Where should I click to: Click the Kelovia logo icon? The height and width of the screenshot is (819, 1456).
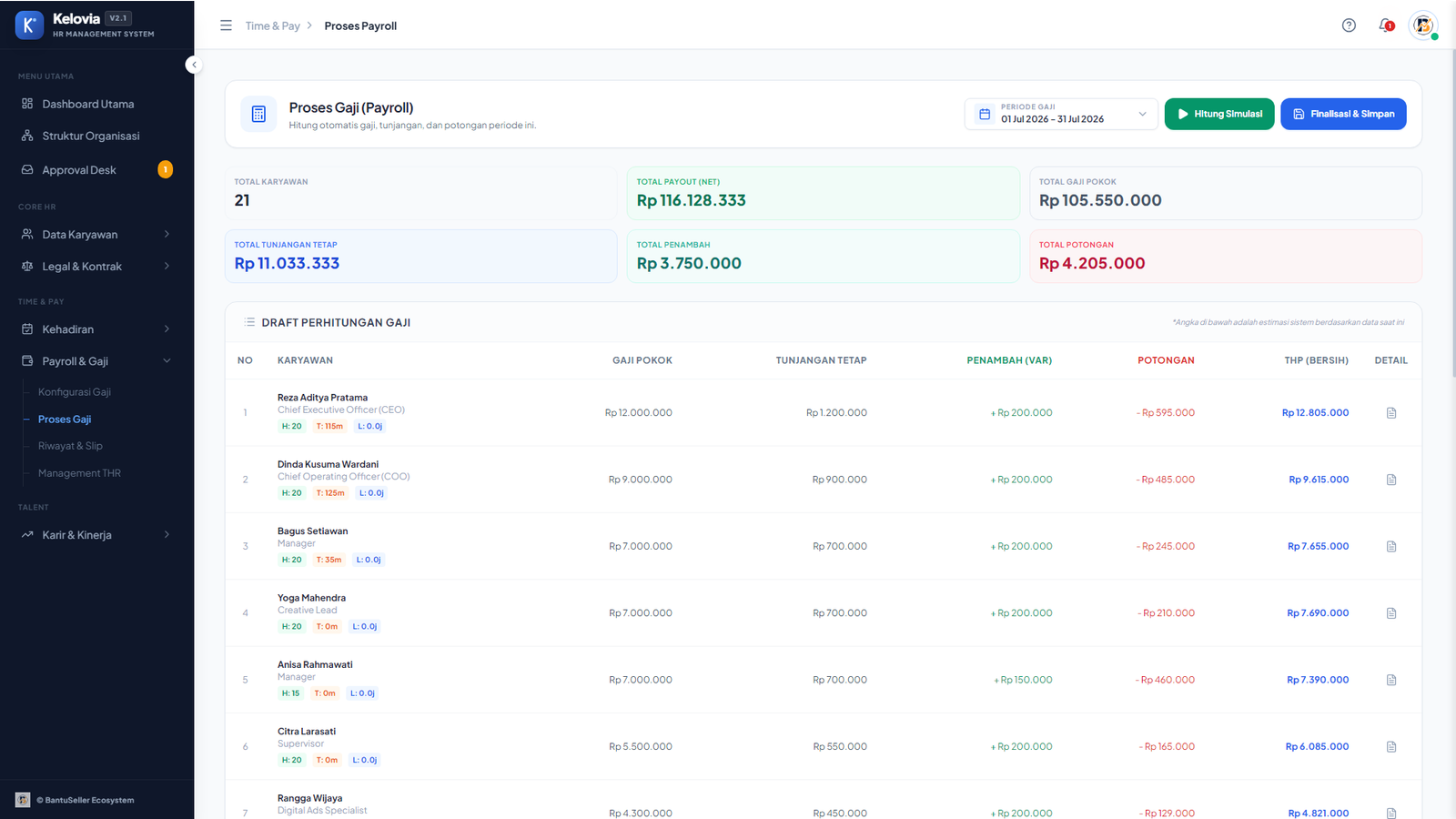(x=29, y=25)
